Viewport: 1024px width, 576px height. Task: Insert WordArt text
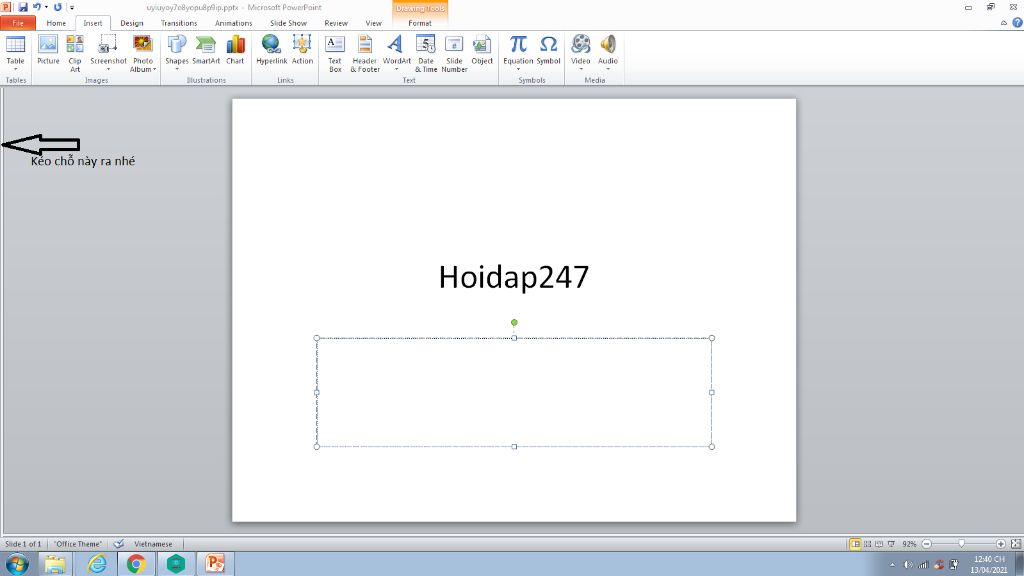(396, 52)
